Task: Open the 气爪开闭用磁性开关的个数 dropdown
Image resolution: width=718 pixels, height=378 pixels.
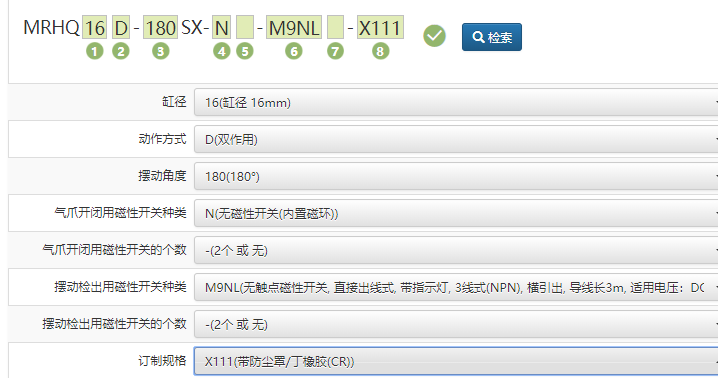Action: [x=456, y=250]
